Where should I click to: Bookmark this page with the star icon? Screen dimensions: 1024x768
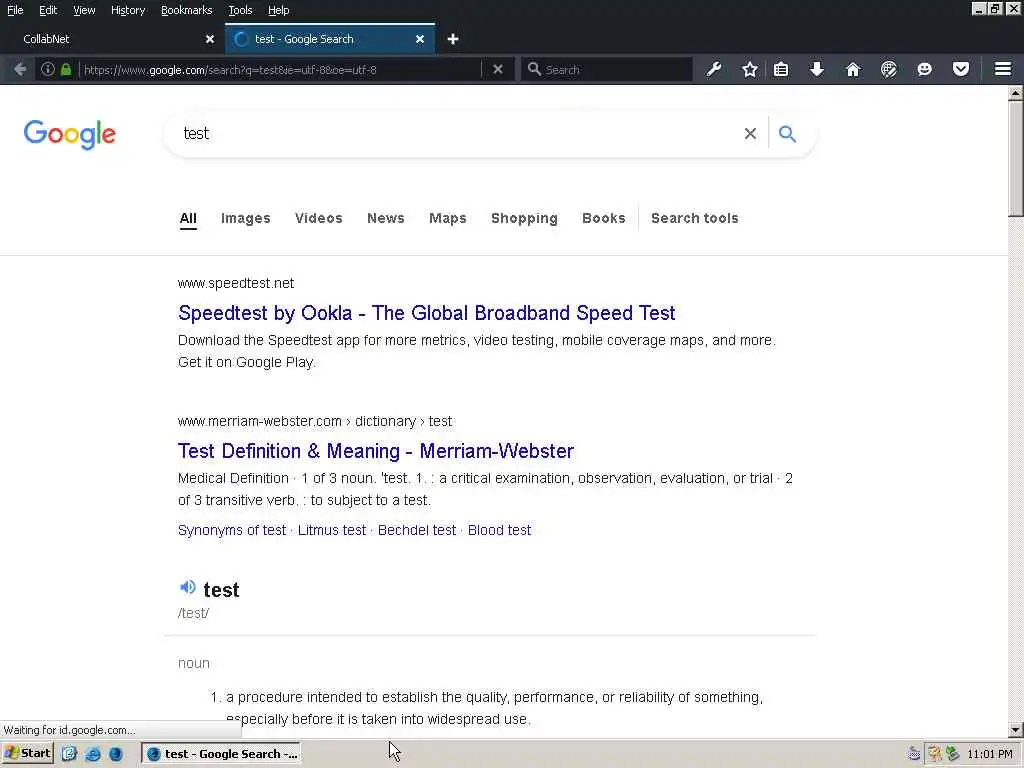750,69
